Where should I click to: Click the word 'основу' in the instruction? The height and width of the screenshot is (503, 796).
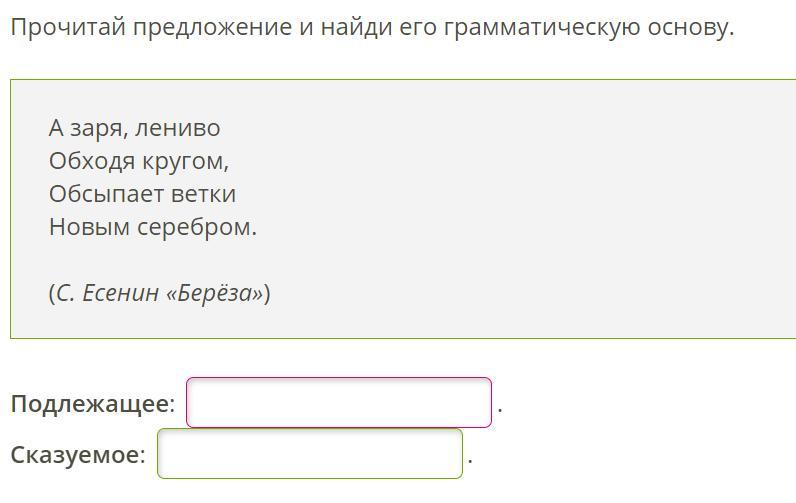tap(689, 27)
